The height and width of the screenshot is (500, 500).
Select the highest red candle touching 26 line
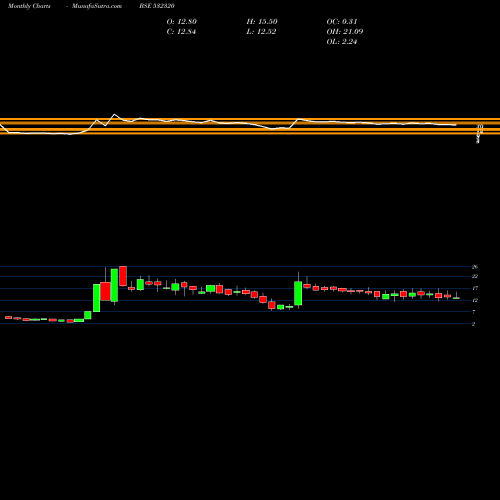[x=123, y=276]
